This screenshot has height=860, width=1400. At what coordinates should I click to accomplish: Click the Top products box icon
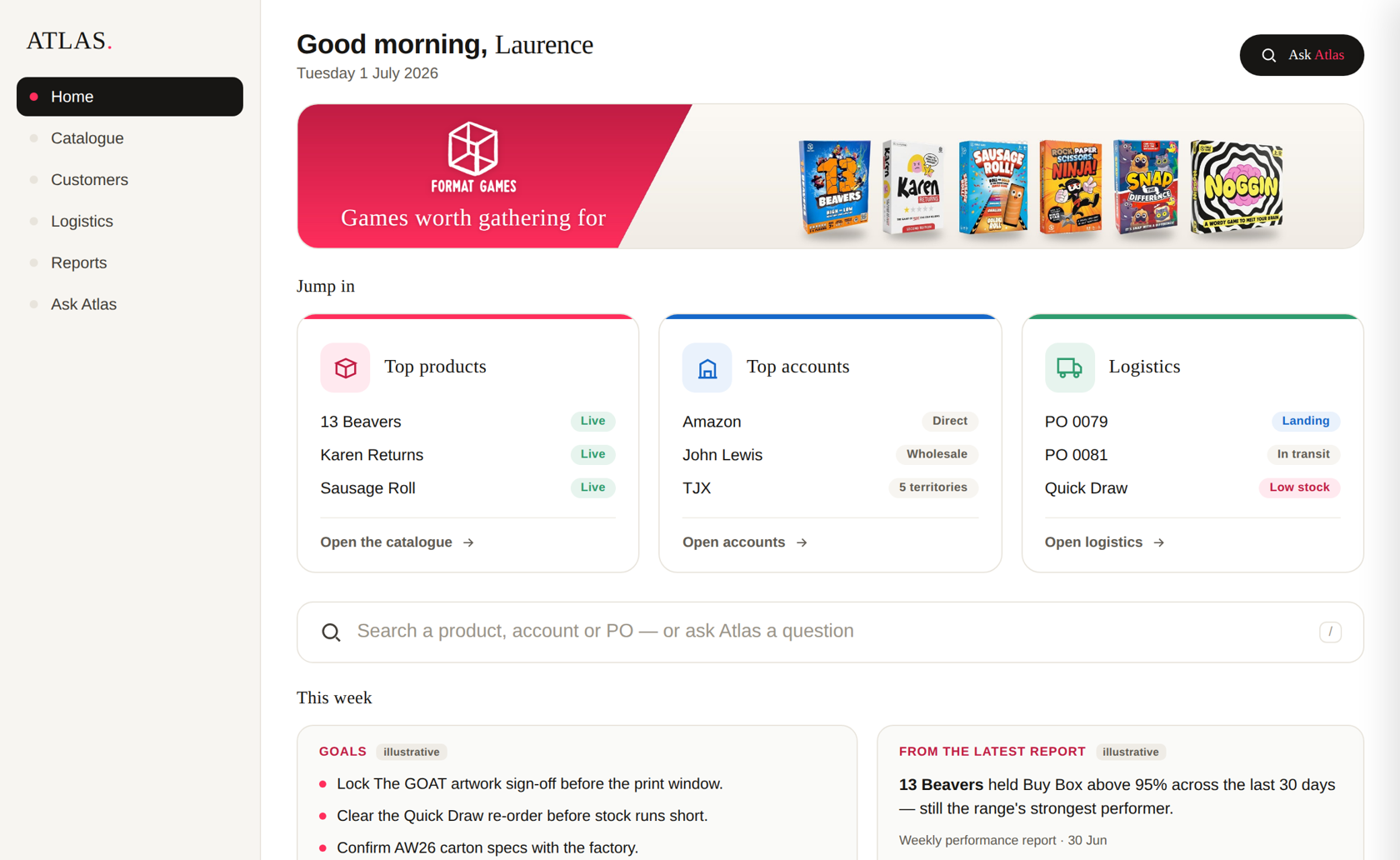click(x=345, y=367)
